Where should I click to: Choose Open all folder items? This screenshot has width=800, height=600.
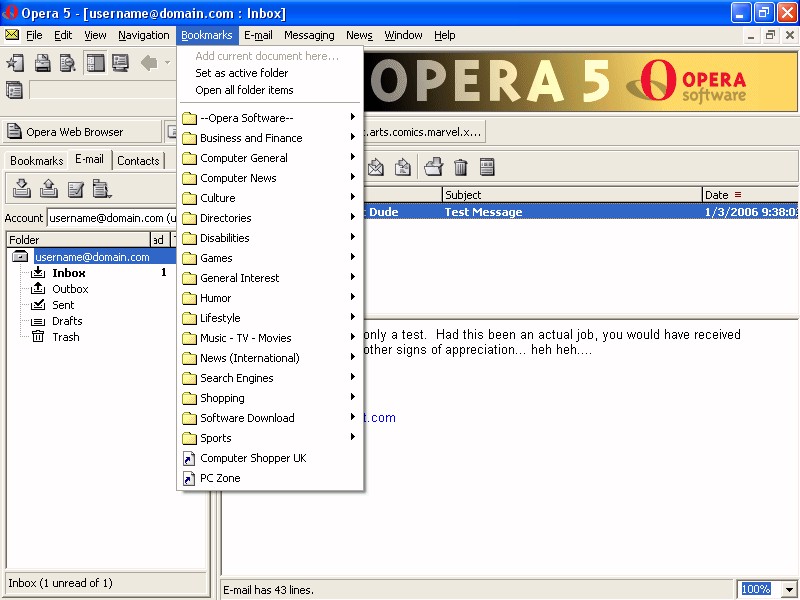click(x=270, y=90)
